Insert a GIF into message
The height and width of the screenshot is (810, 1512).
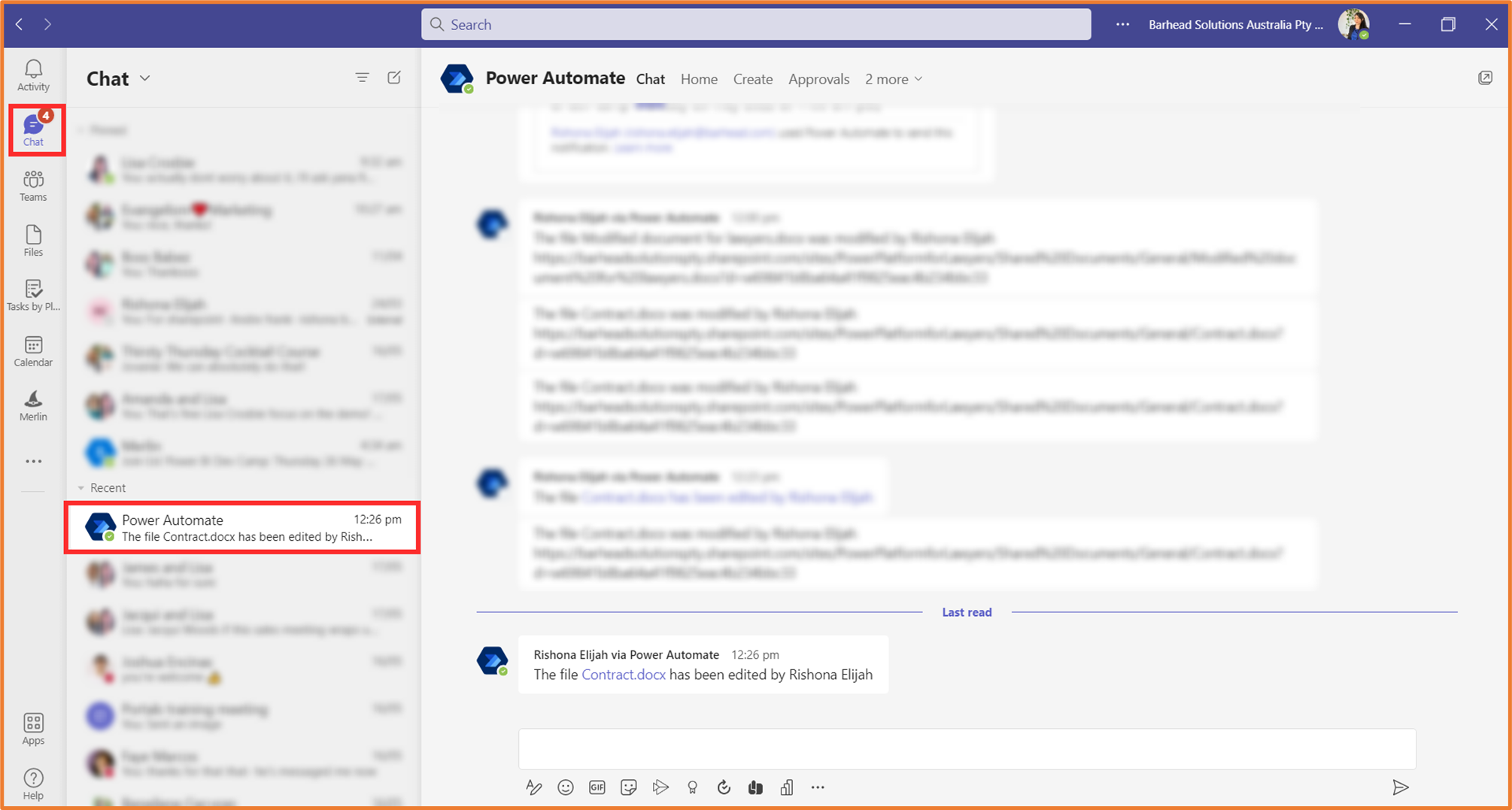(x=597, y=787)
